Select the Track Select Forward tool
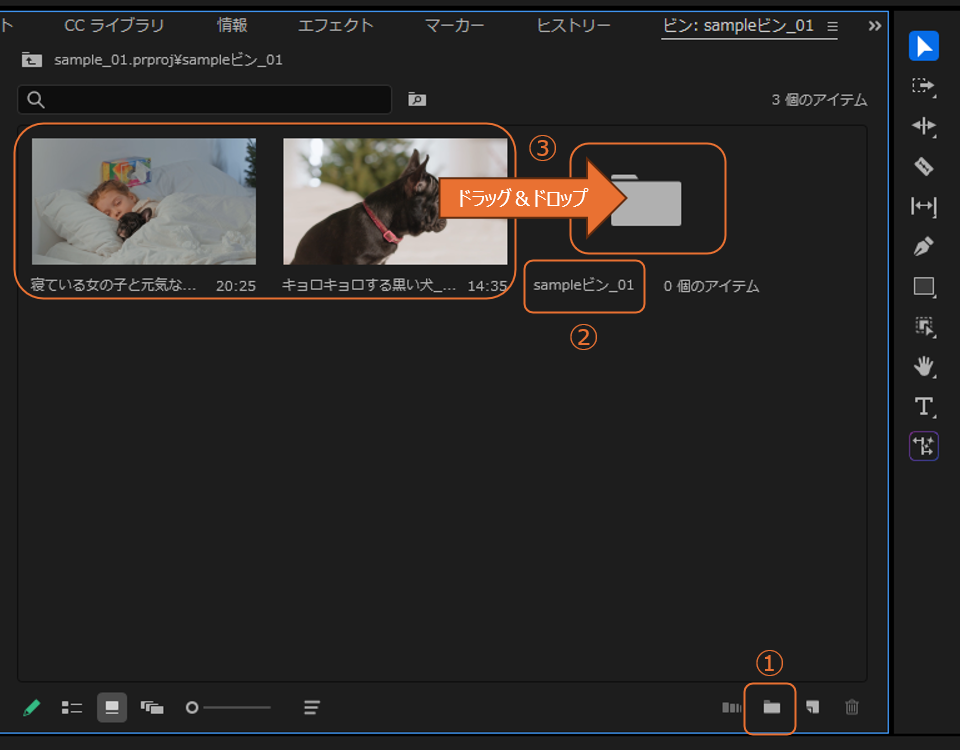The image size is (960, 750). [923, 86]
